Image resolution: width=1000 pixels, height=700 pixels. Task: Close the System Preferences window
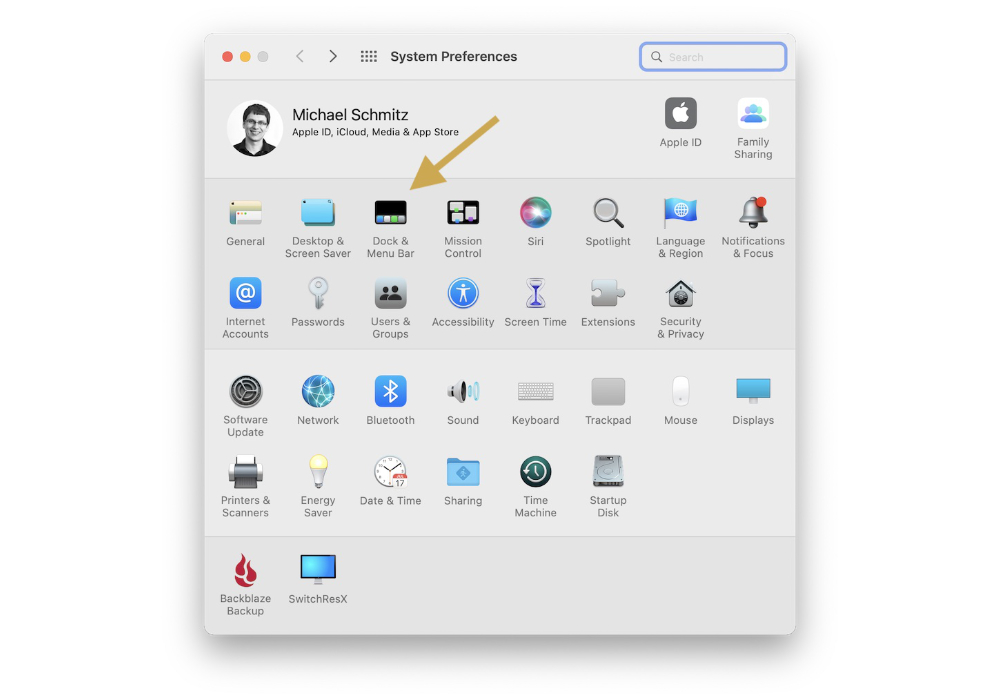(227, 57)
